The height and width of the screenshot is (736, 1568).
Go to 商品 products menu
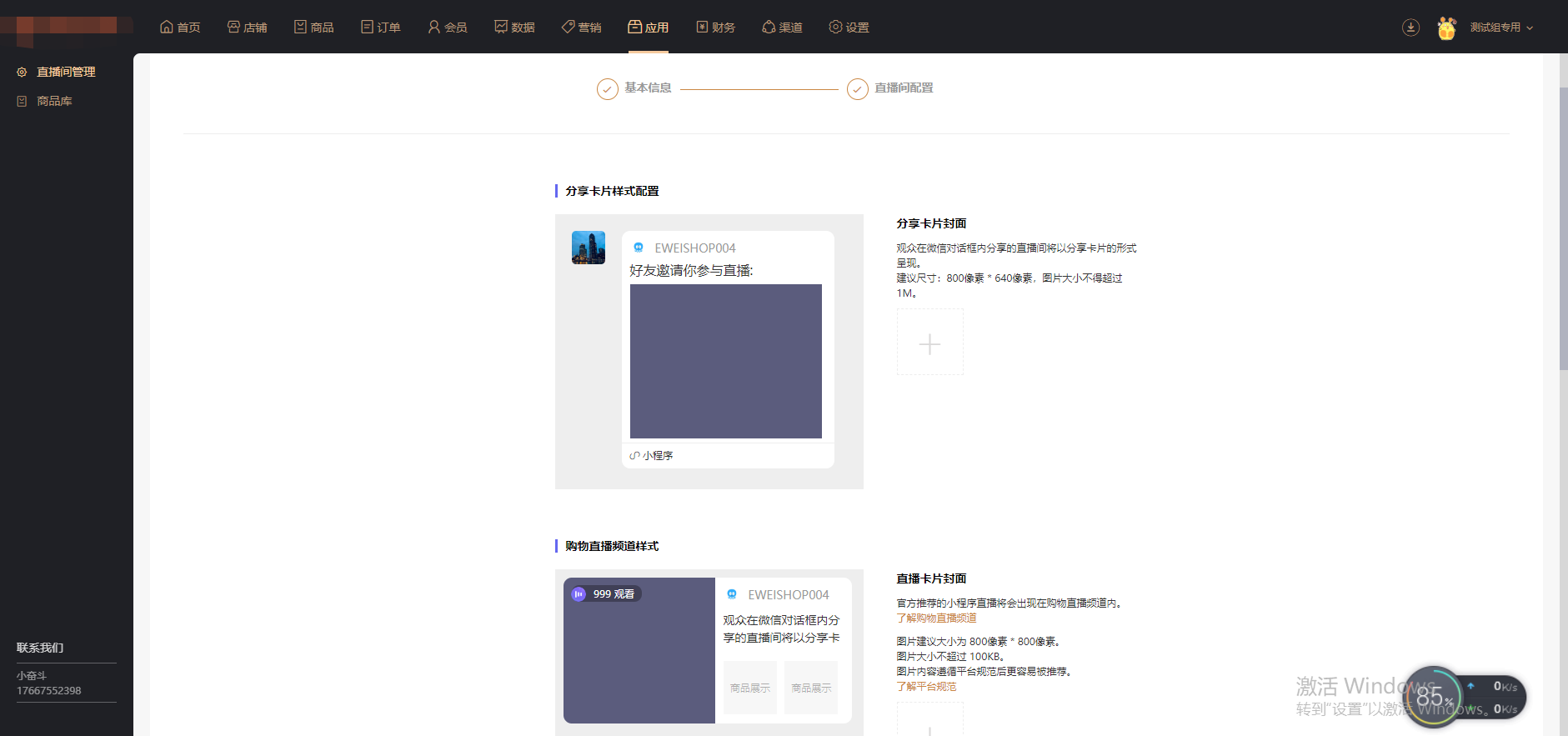[313, 28]
